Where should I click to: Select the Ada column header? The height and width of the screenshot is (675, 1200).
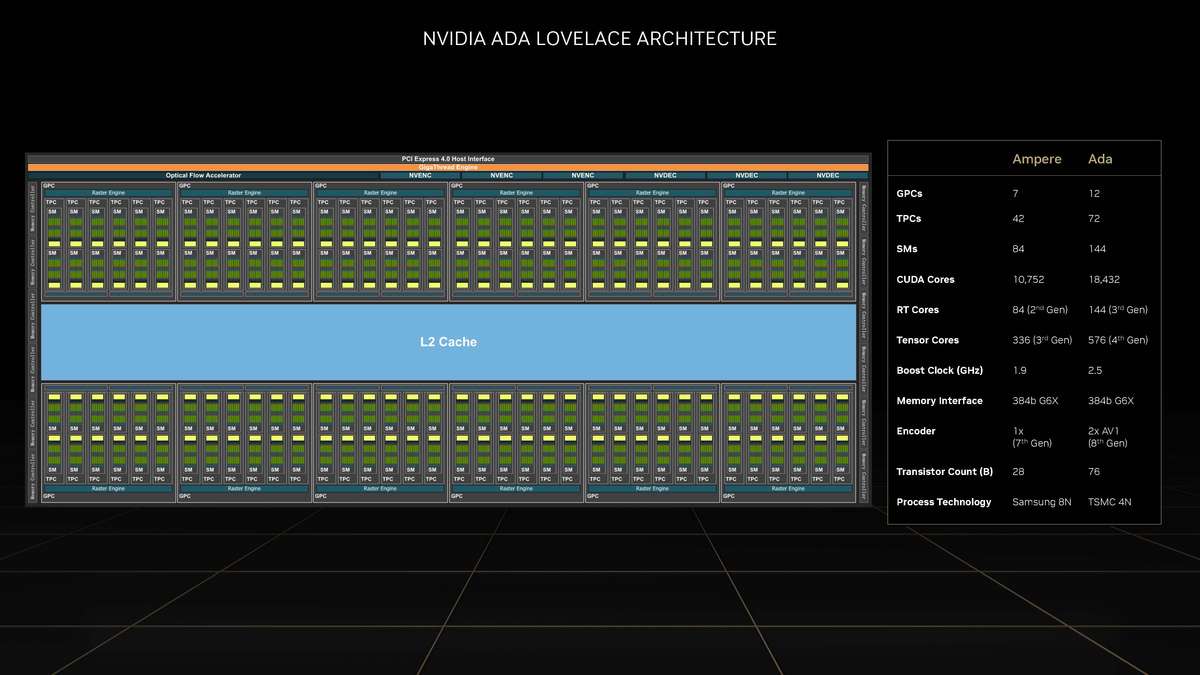pos(1100,159)
